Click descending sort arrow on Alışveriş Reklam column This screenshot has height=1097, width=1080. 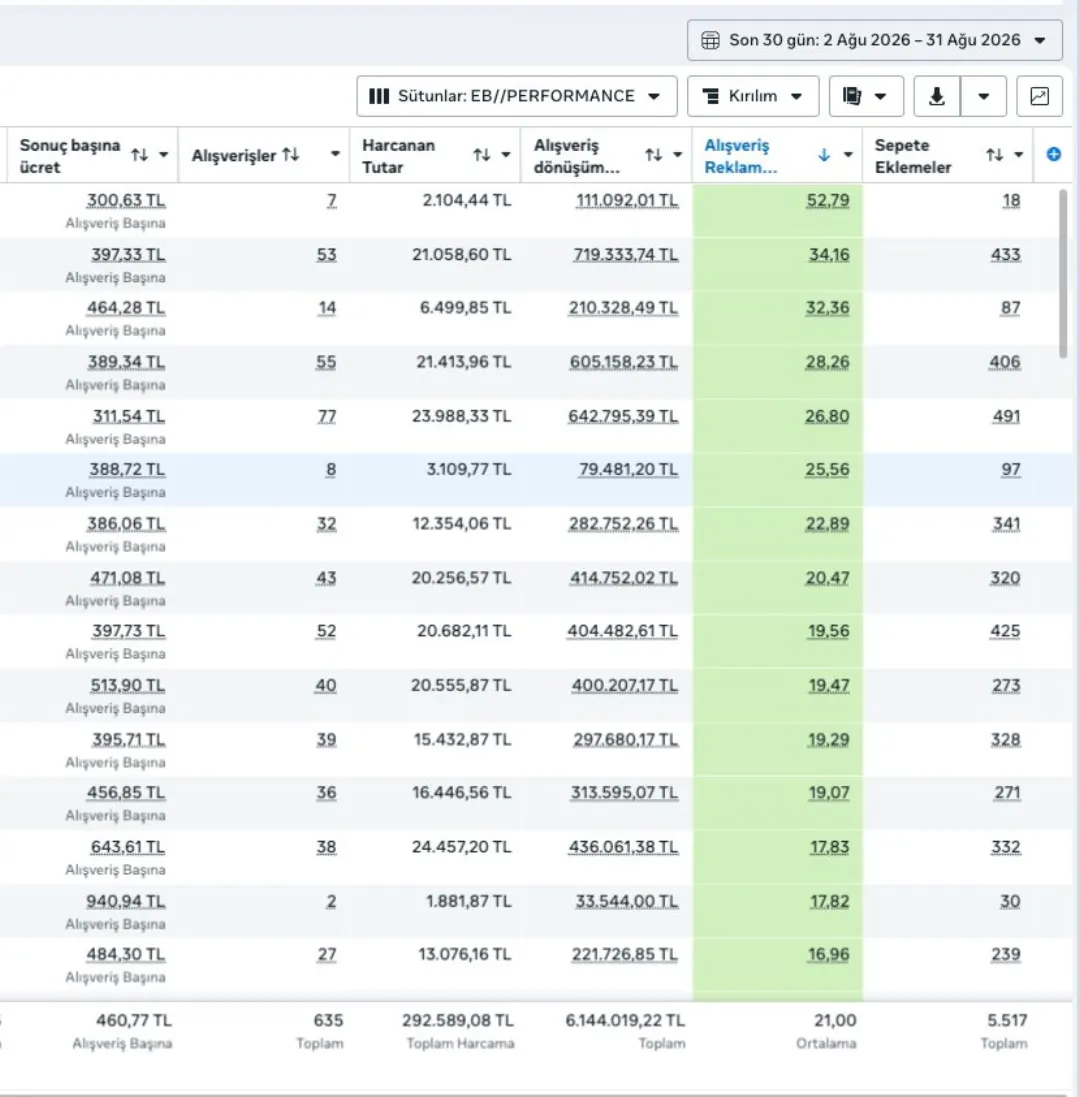(x=824, y=155)
